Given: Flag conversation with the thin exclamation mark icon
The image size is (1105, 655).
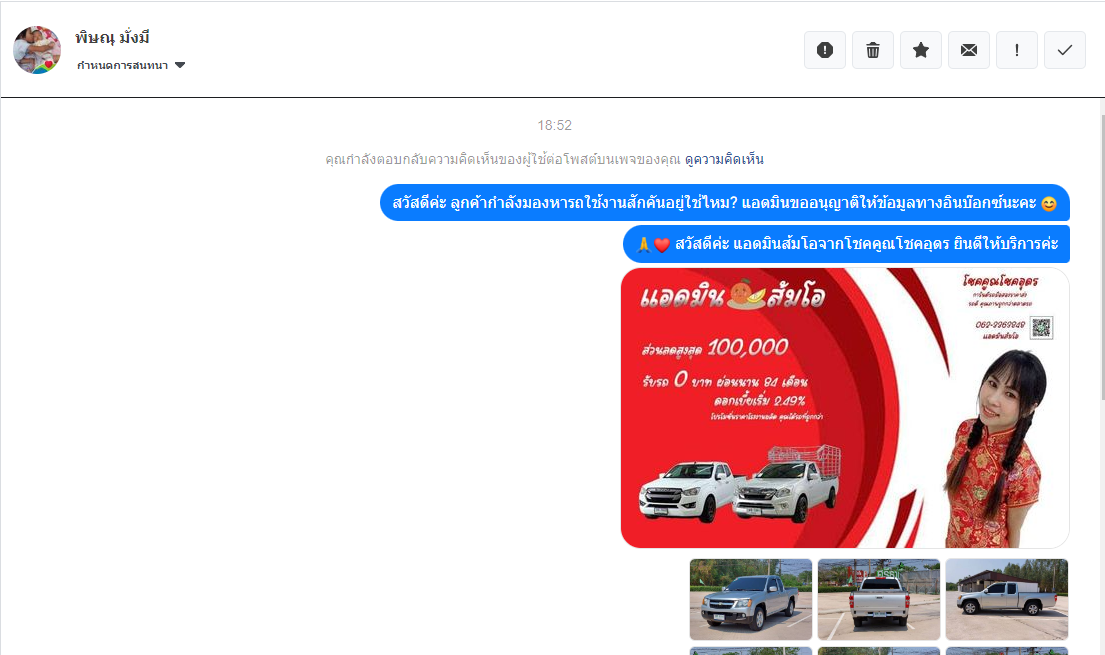Looking at the screenshot, I should (1016, 50).
